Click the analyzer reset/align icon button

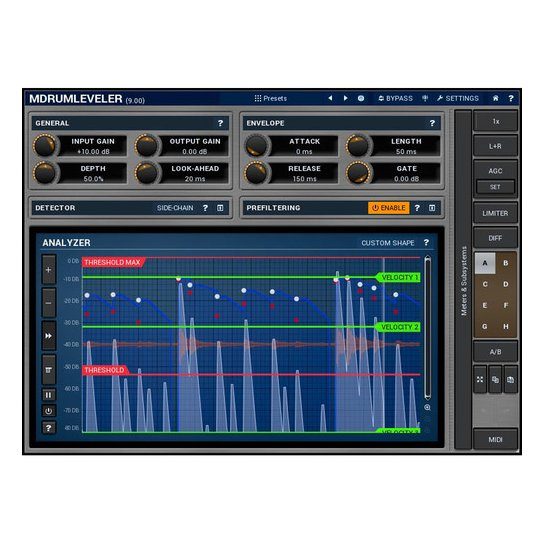[49, 369]
